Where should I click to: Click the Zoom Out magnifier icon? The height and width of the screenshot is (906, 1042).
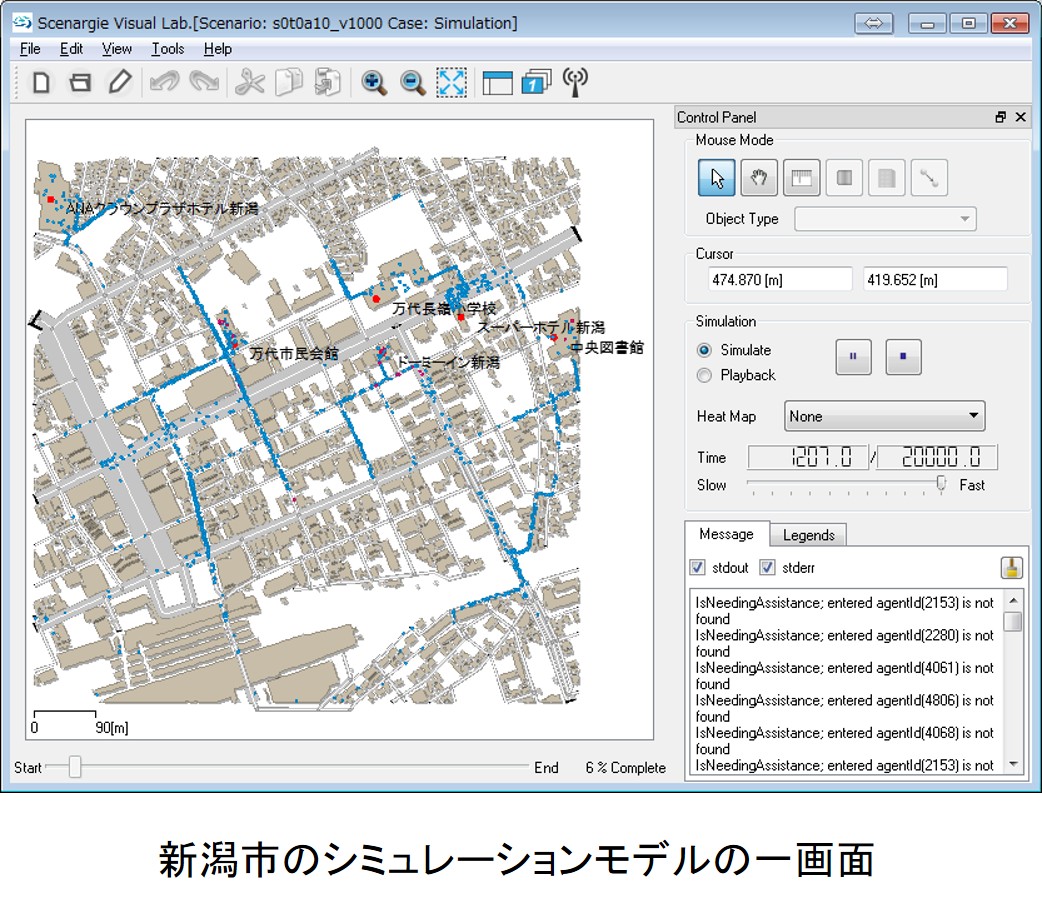pos(413,82)
